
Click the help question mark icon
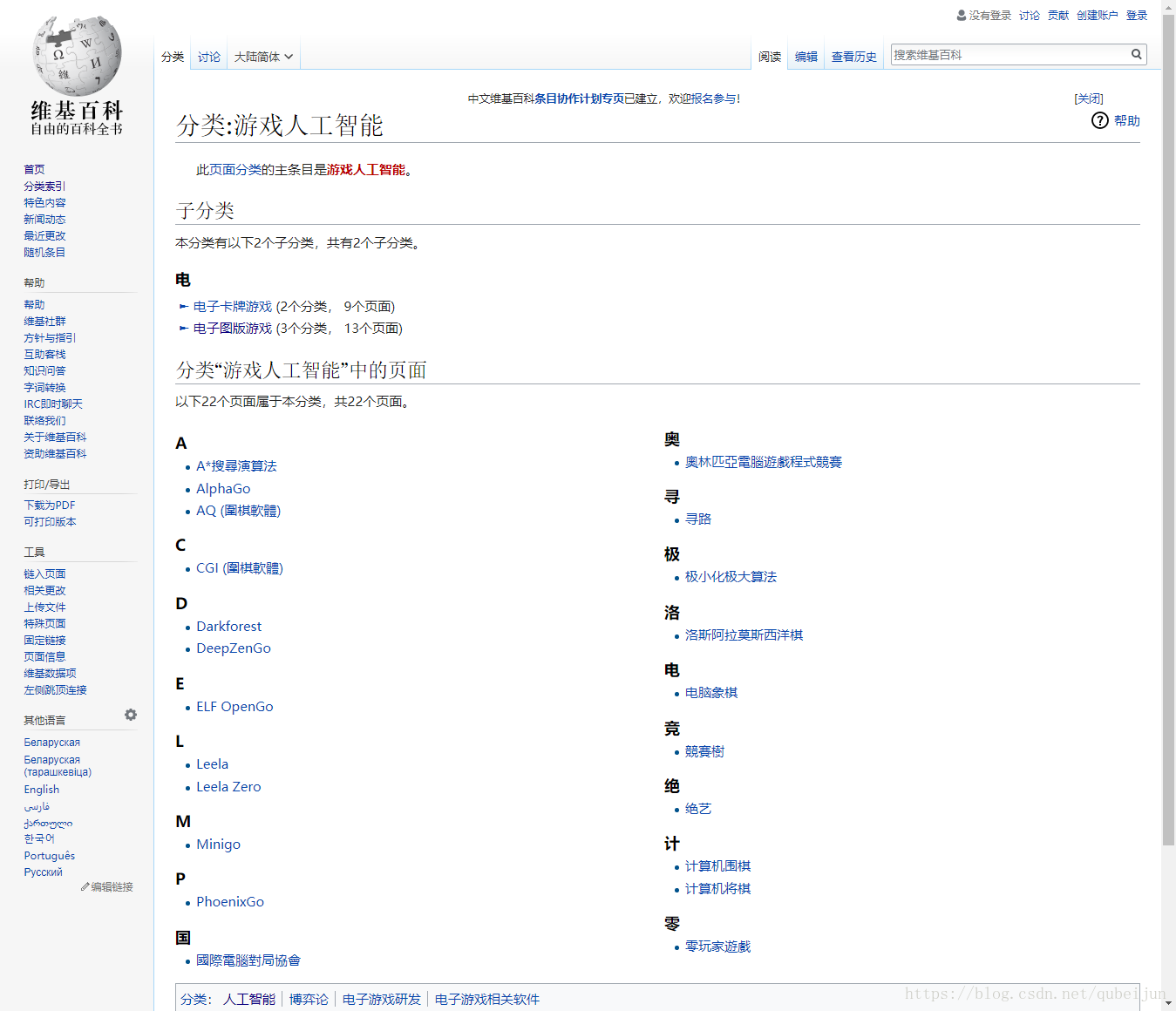pos(1100,120)
